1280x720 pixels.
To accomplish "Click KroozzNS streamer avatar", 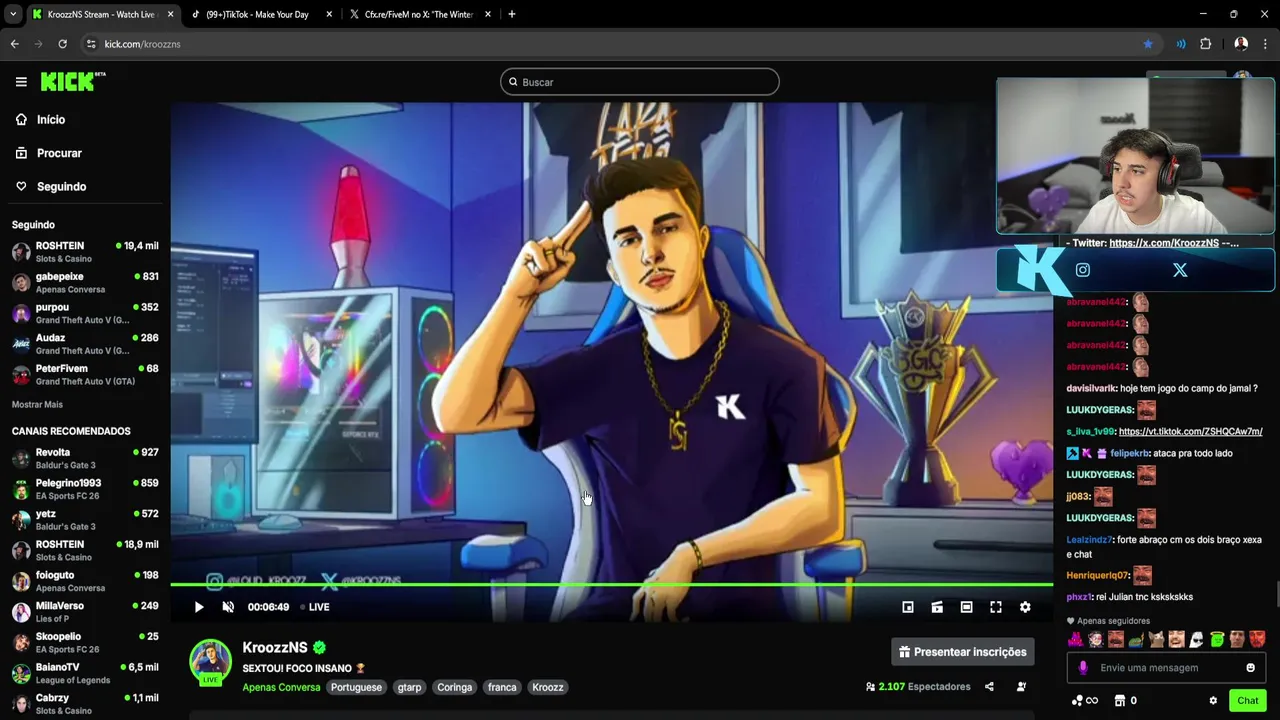I will 211,661.
